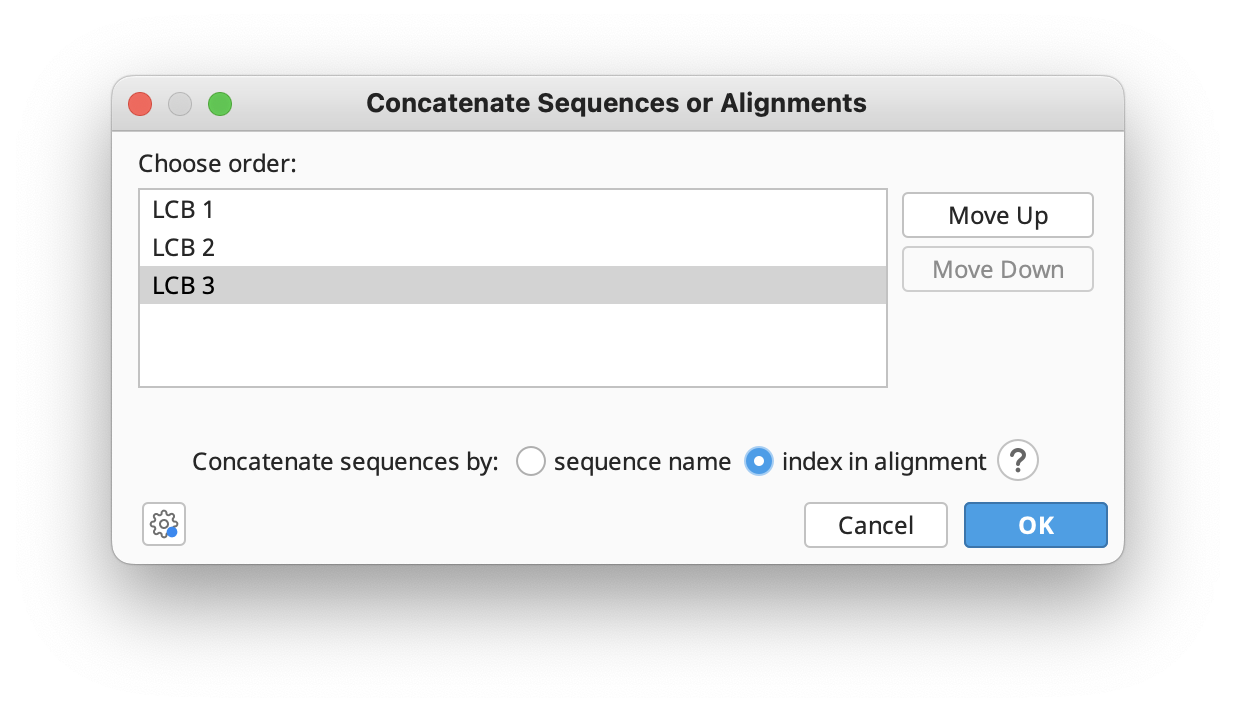Select LCB 2 in the order list
The height and width of the screenshot is (712, 1236).
point(183,247)
